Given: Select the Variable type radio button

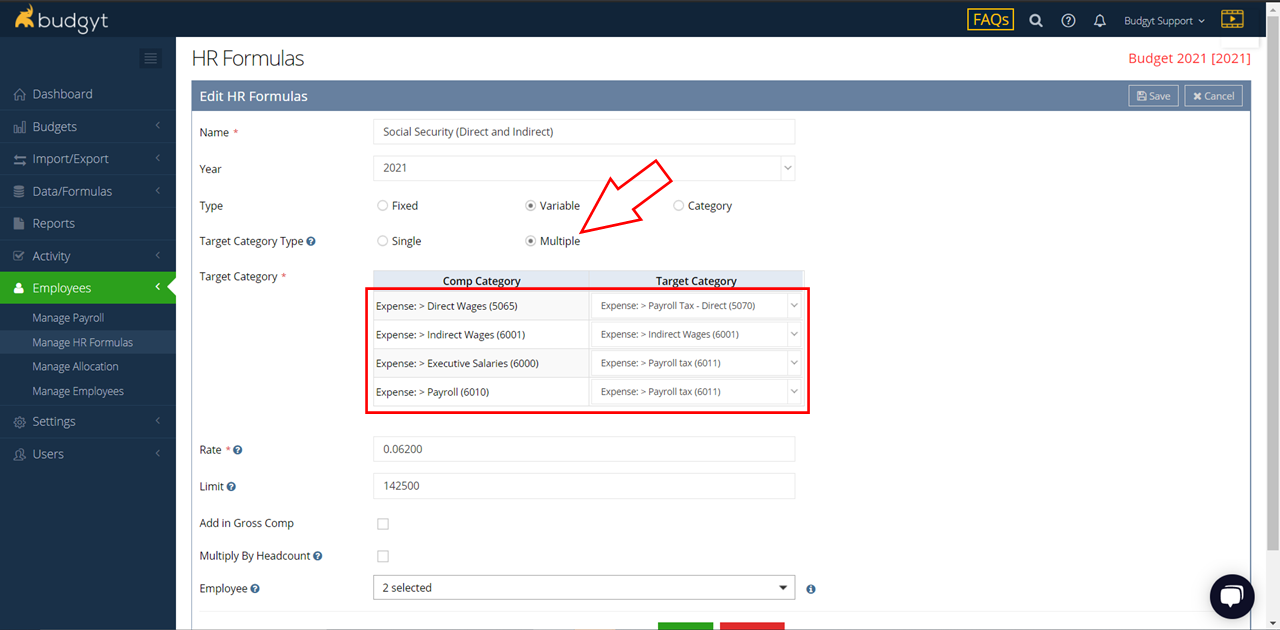Looking at the screenshot, I should [x=531, y=206].
